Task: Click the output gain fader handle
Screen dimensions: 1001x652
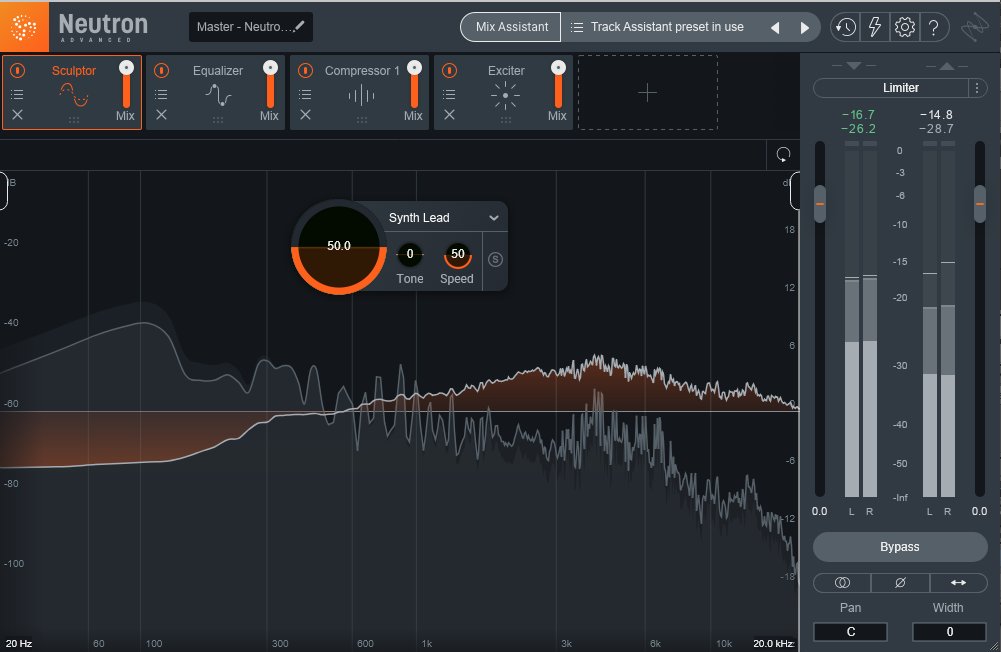Action: pos(979,204)
